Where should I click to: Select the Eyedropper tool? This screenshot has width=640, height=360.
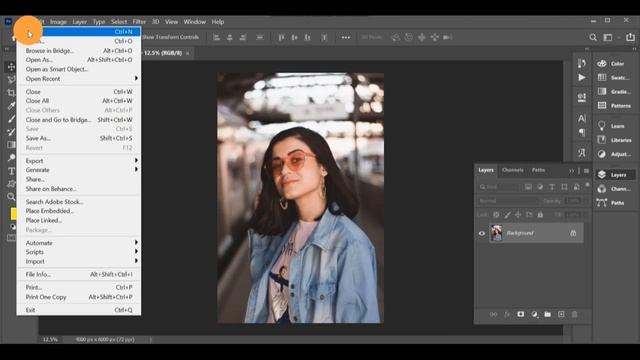[11, 106]
